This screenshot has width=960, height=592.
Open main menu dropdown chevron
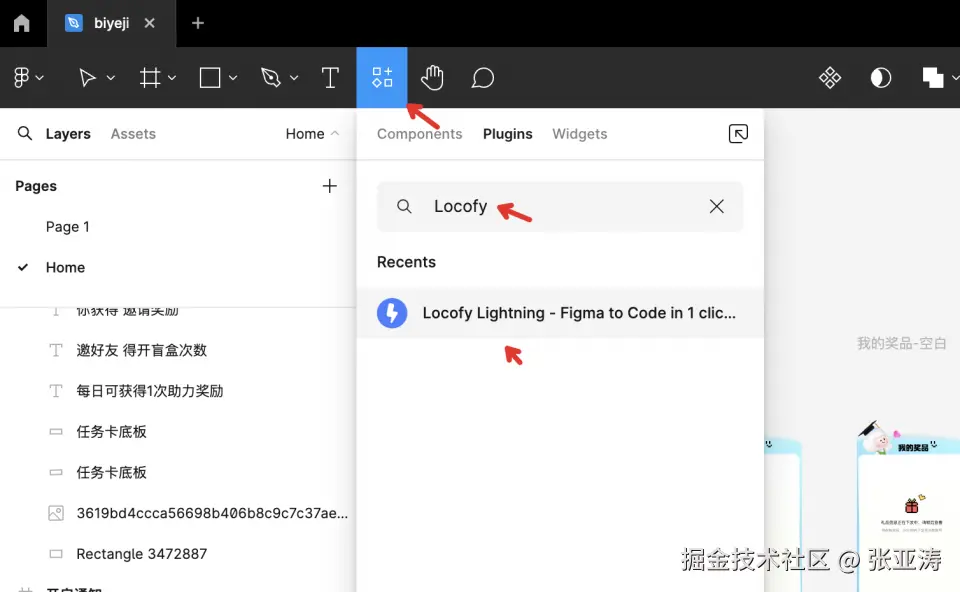(40, 78)
